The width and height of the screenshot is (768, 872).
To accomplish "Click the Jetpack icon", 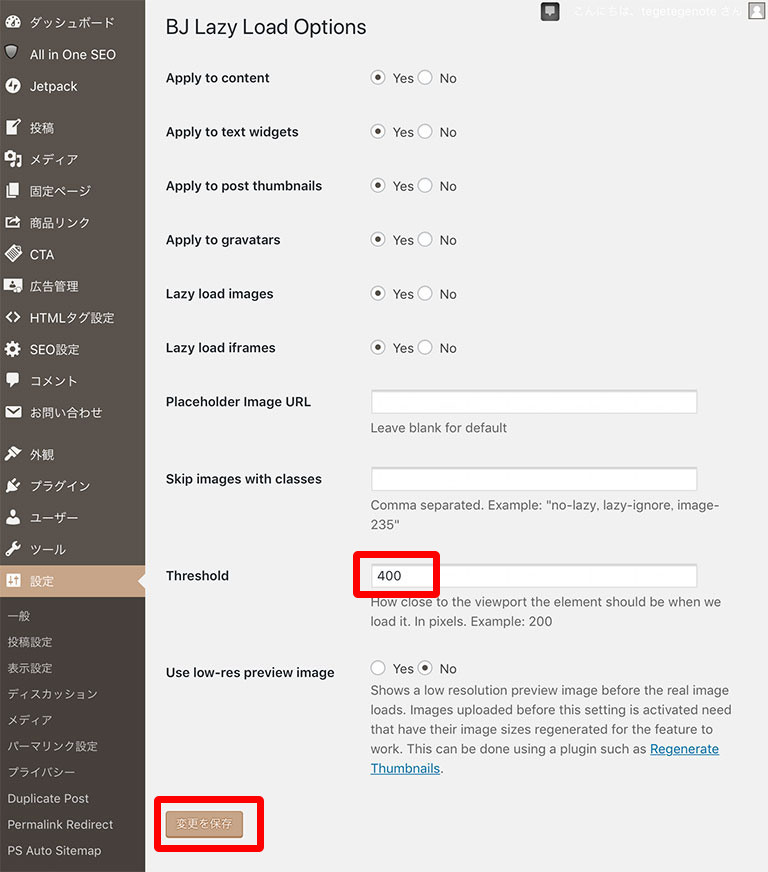I will point(13,86).
